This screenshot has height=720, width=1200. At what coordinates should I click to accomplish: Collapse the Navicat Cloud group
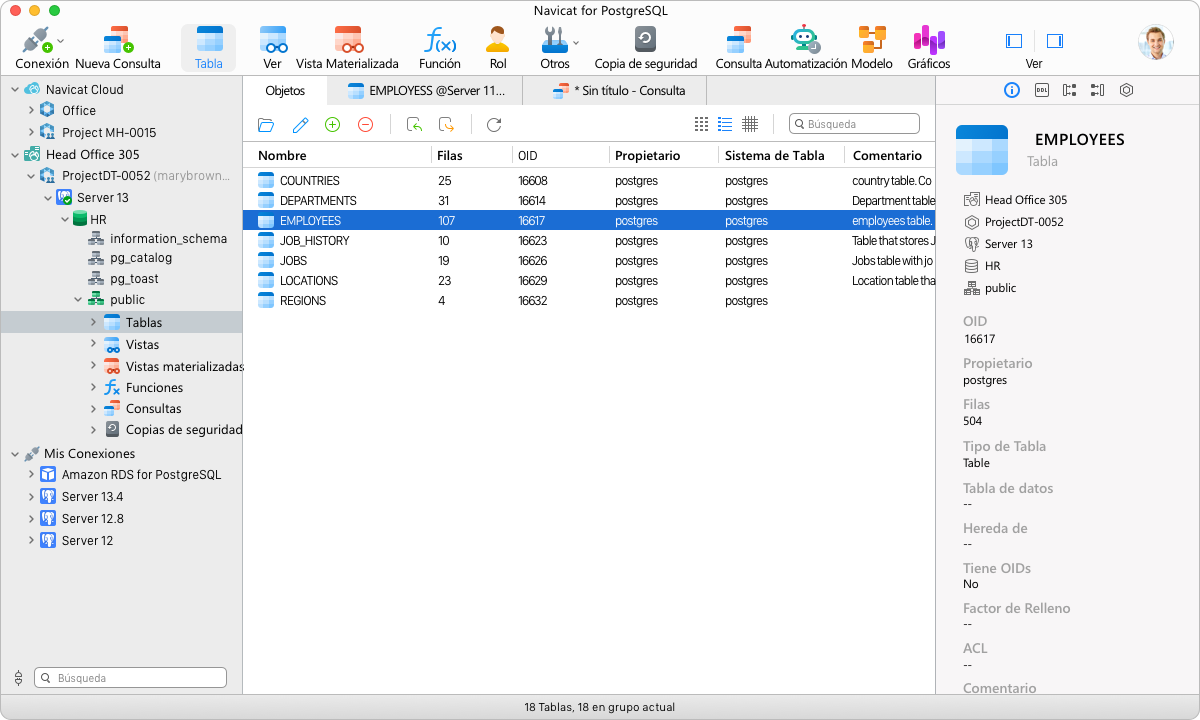coord(15,89)
